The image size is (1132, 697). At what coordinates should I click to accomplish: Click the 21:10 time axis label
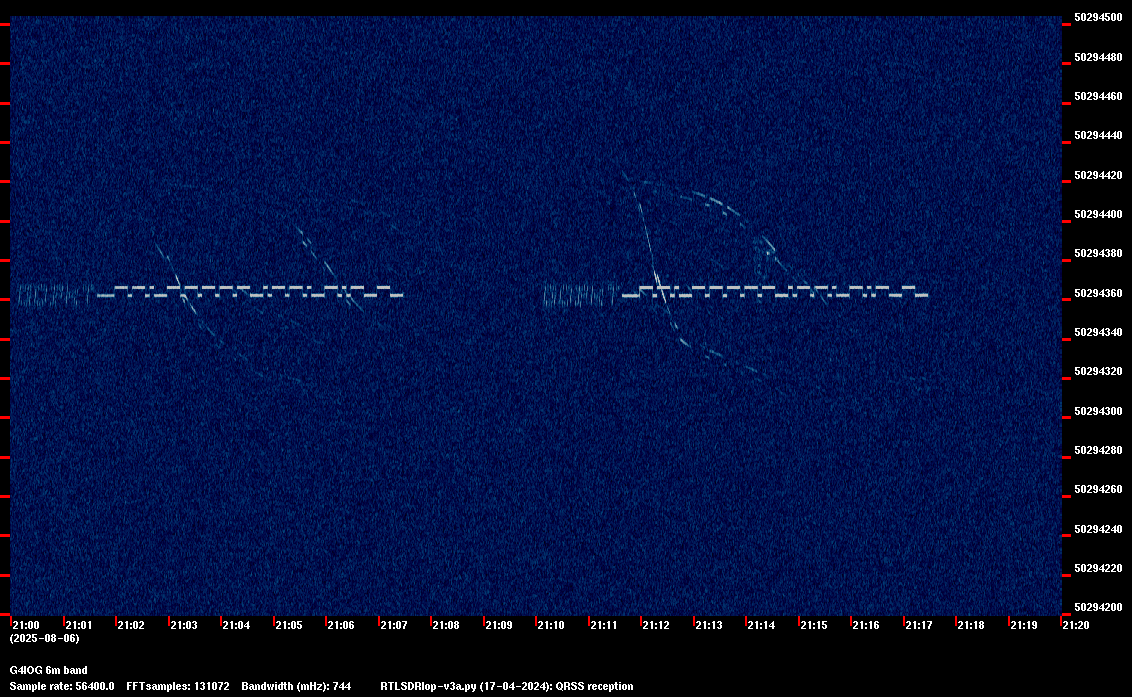[x=551, y=625]
